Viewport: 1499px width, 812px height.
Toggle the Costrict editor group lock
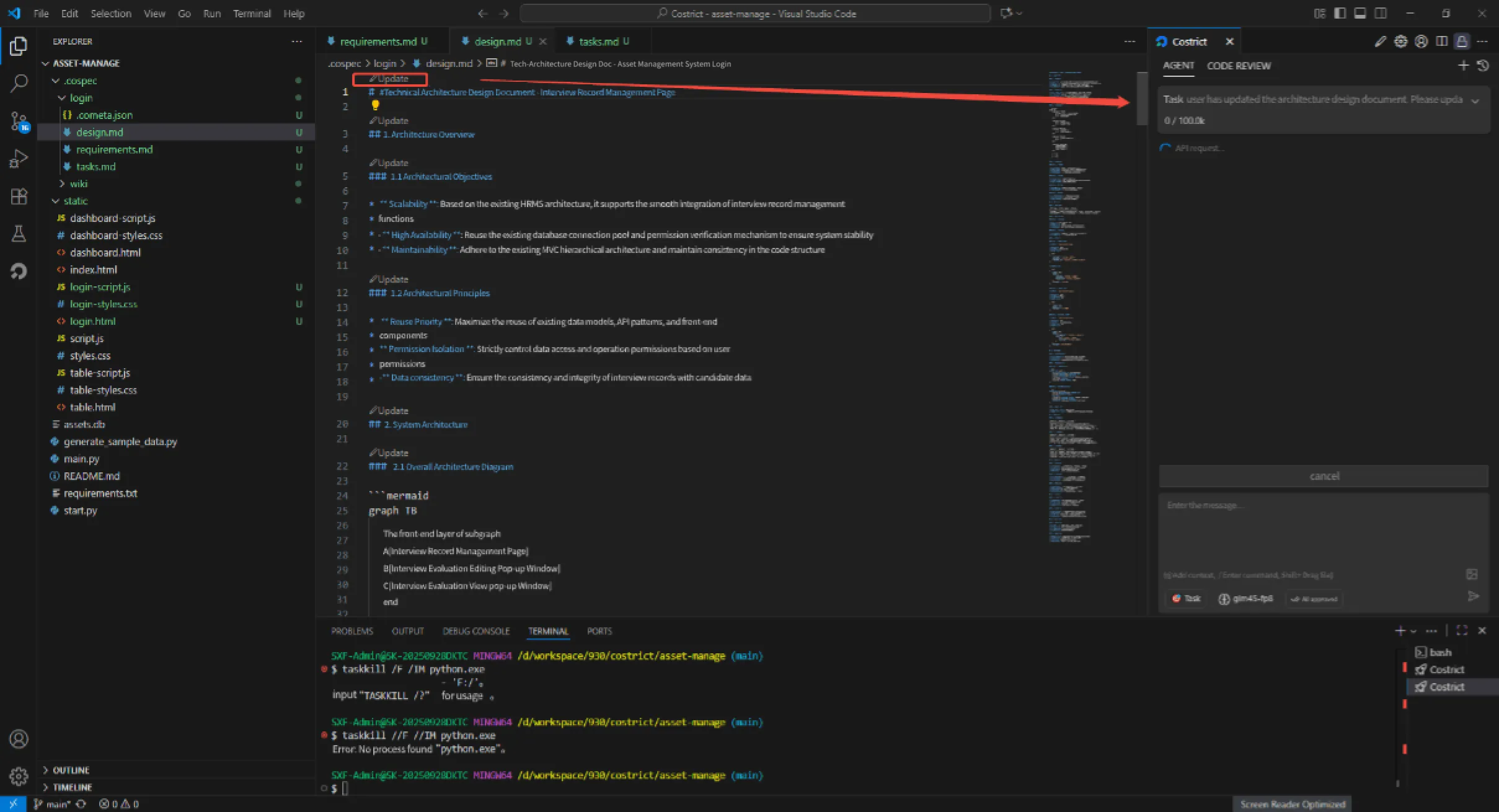tap(1462, 42)
